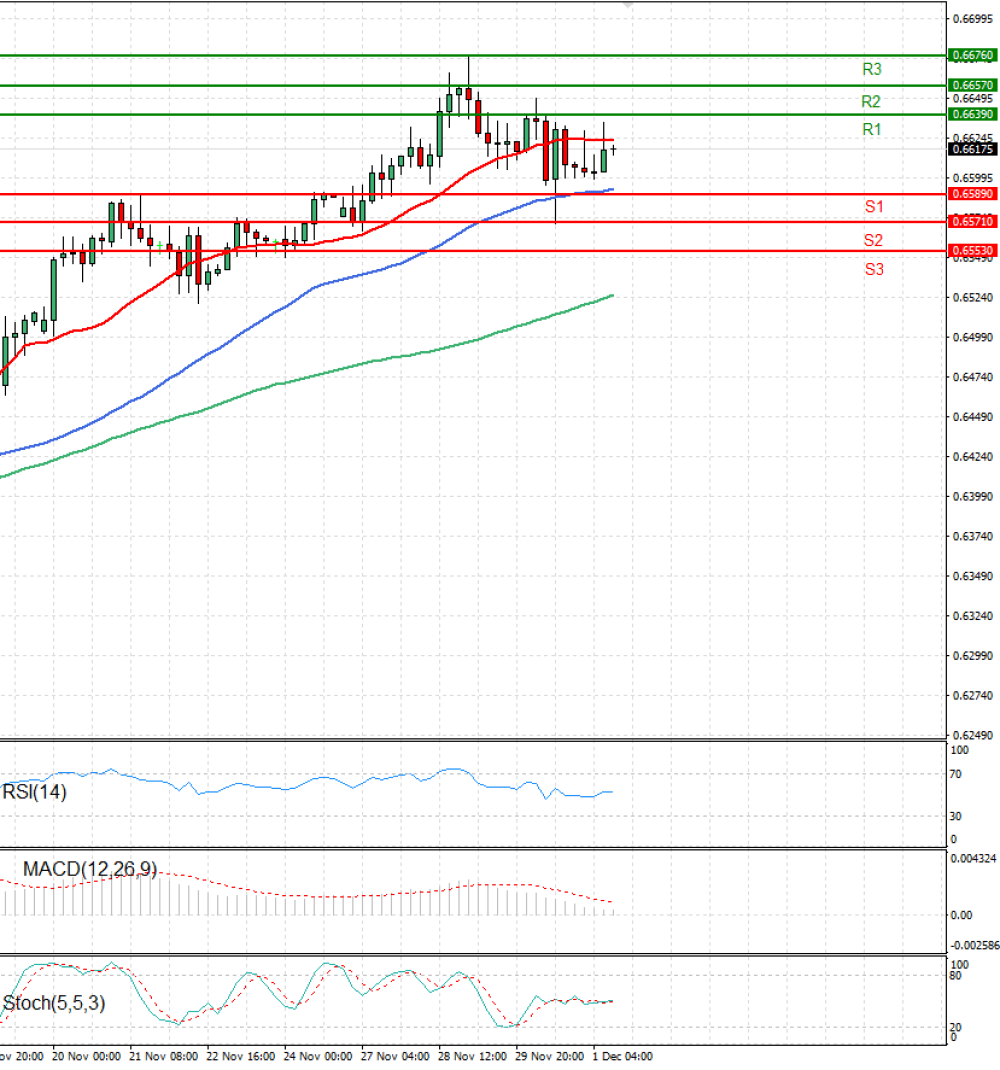Click the 28 Nov 12:00 time label
Screen dimensions: 1000x1070
click(472, 1056)
